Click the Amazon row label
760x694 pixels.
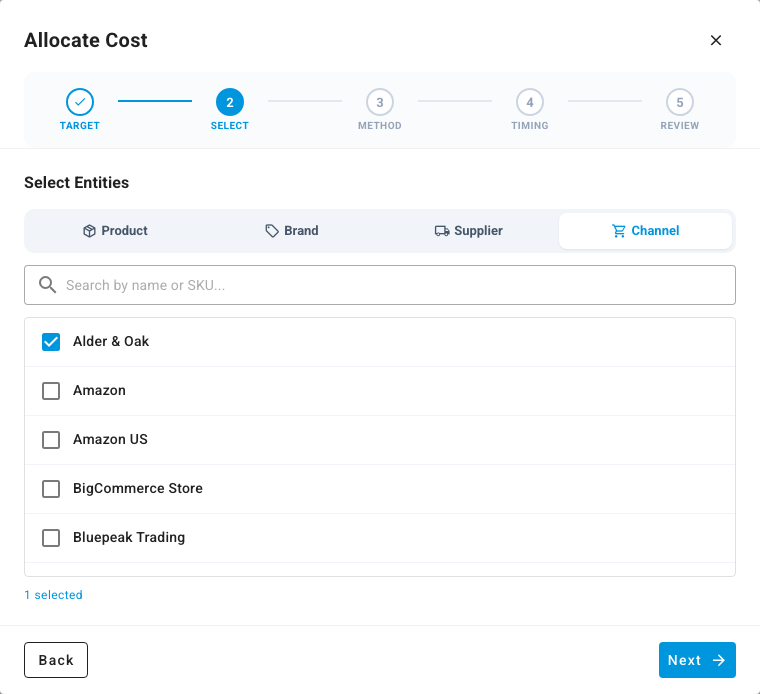point(99,390)
